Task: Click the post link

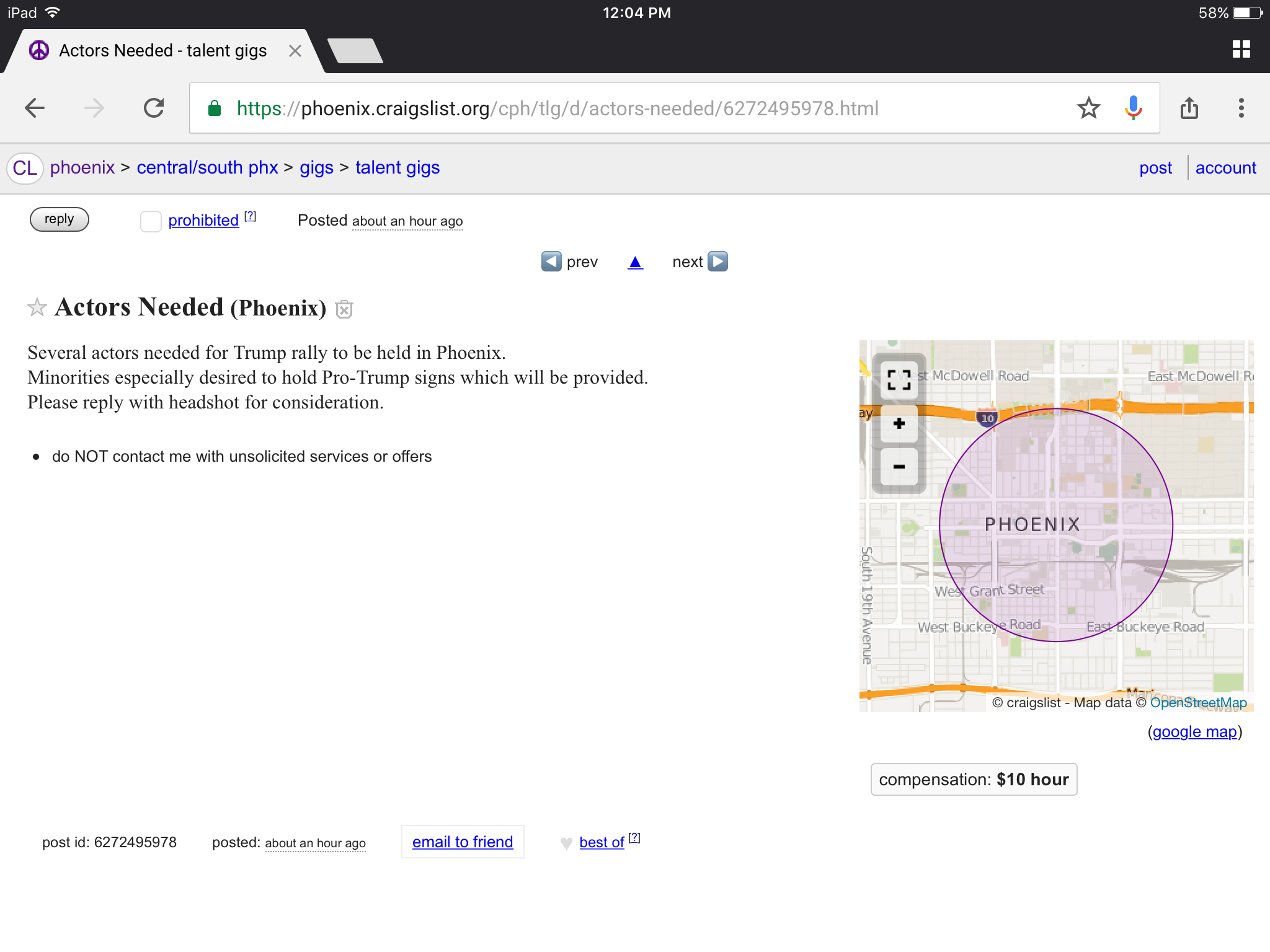Action: [1155, 168]
